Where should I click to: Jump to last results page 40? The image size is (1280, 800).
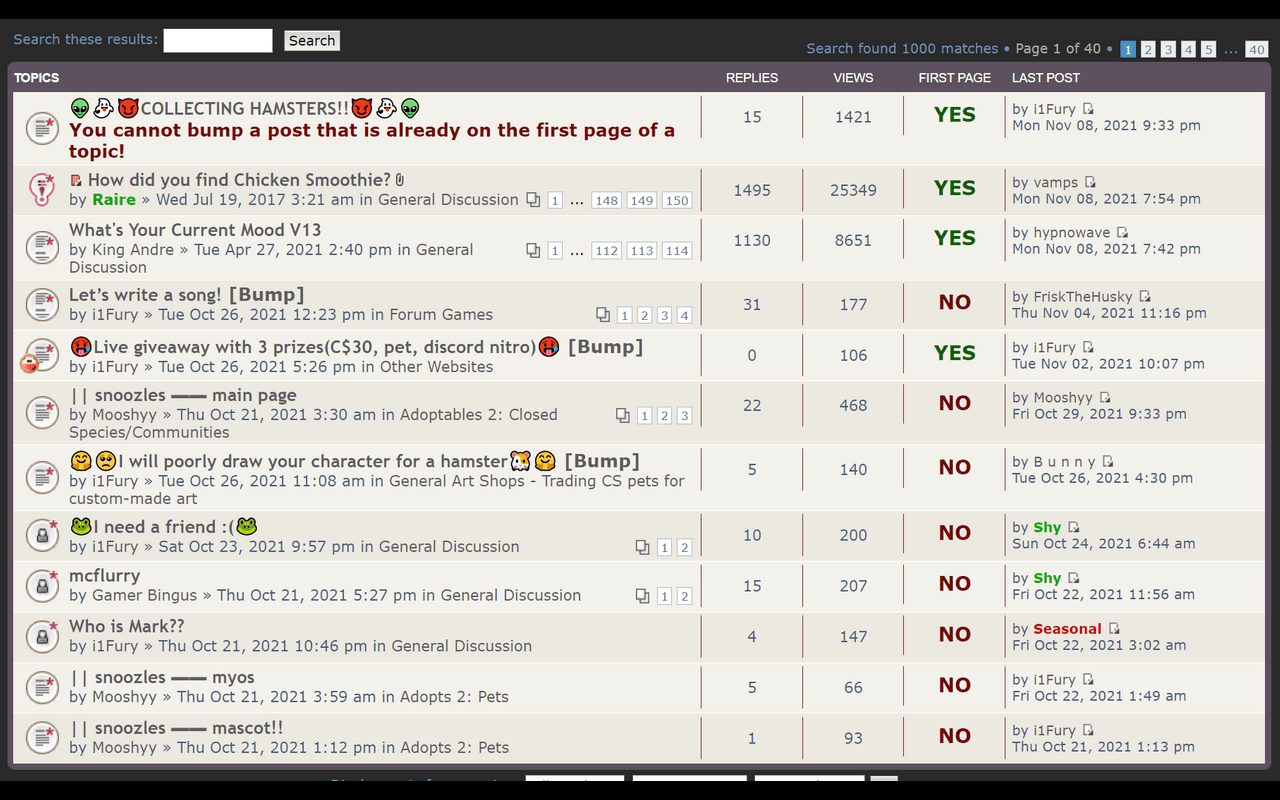(1256, 49)
